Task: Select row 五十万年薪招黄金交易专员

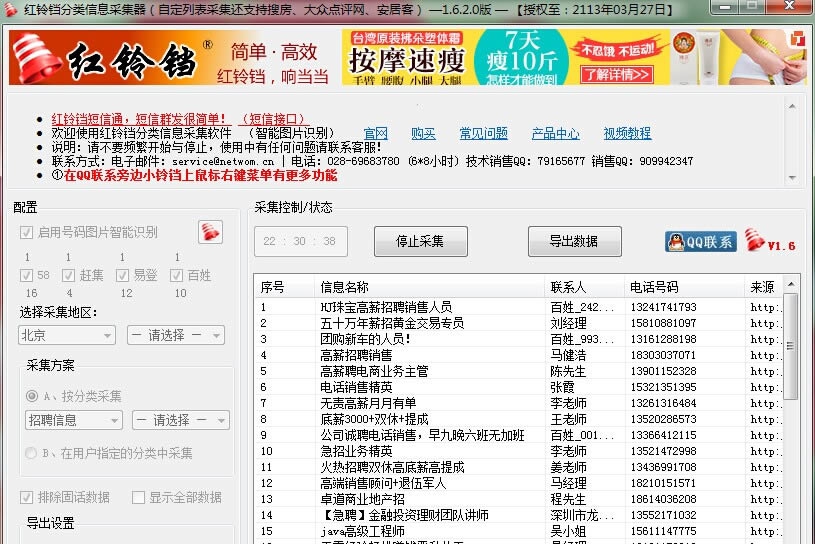Action: pos(518,323)
